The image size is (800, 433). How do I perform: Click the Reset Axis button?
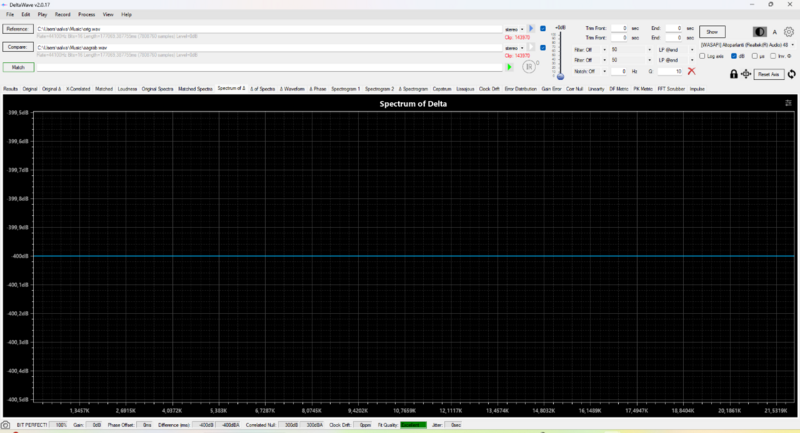point(768,74)
